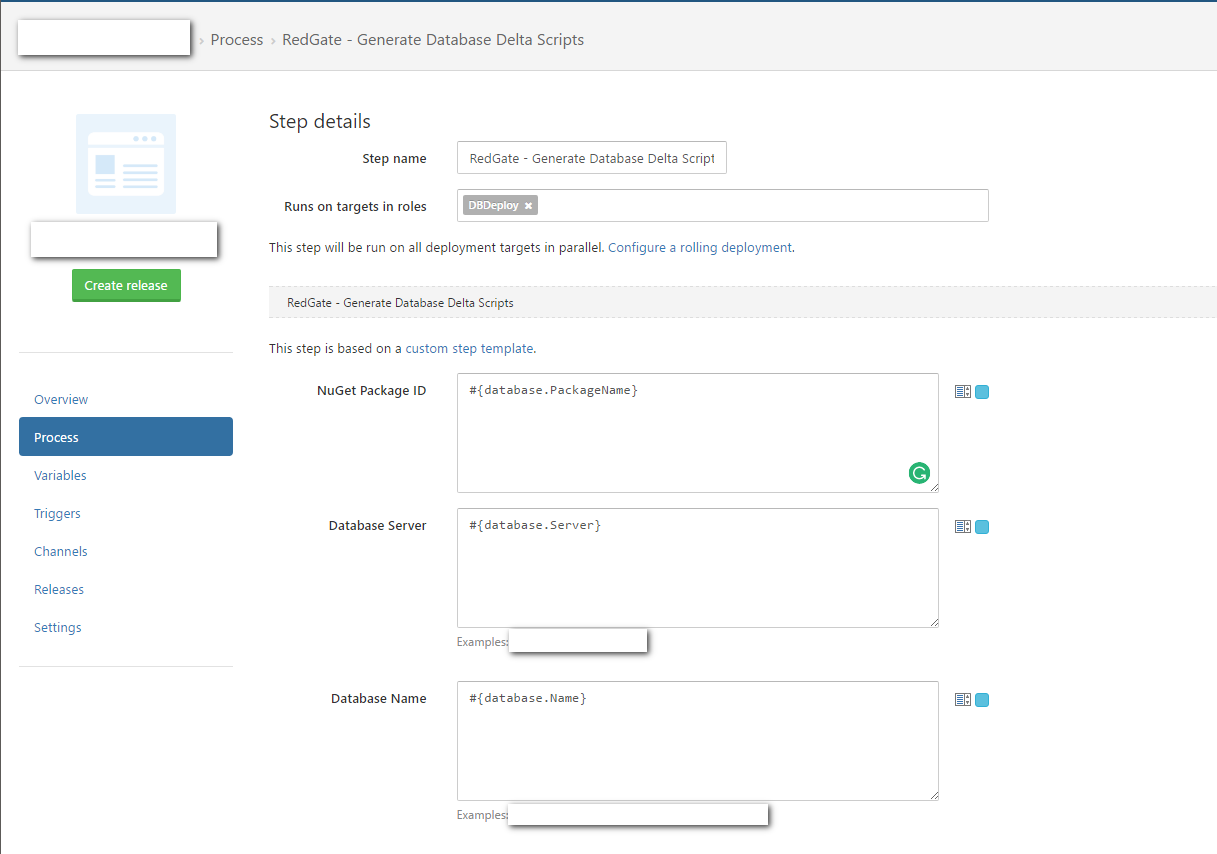Click blue binding square next to Database Server

click(x=982, y=527)
